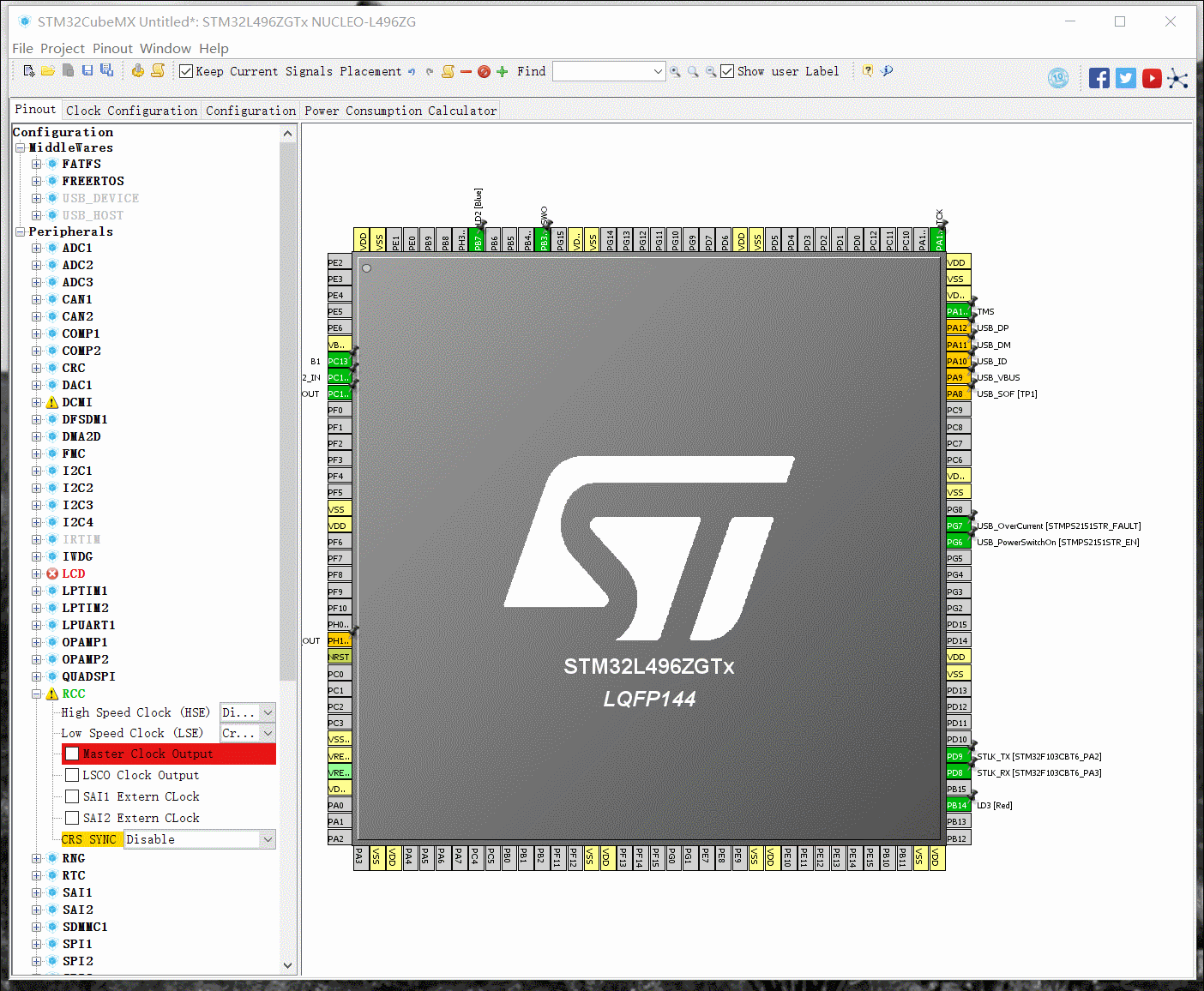Open the File menu
This screenshot has height=991, width=1204.
23,49
